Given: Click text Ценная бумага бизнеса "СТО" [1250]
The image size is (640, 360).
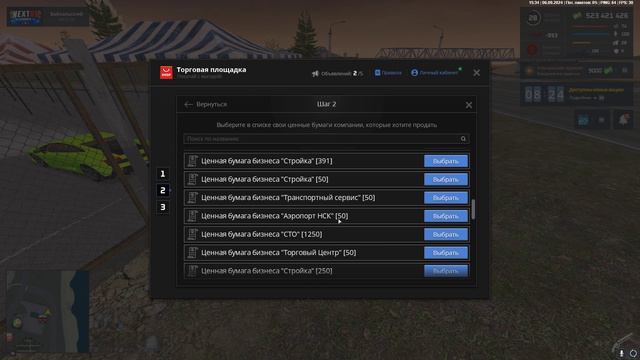Looking at the screenshot, I should pos(262,234).
